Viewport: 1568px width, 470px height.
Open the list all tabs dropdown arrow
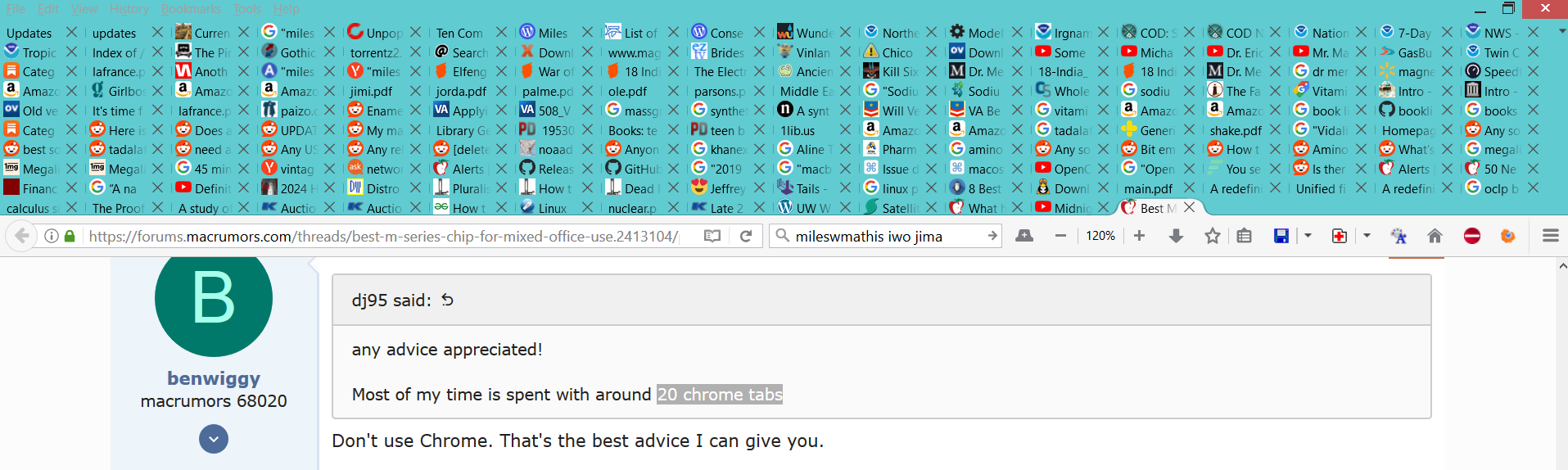1562,31
